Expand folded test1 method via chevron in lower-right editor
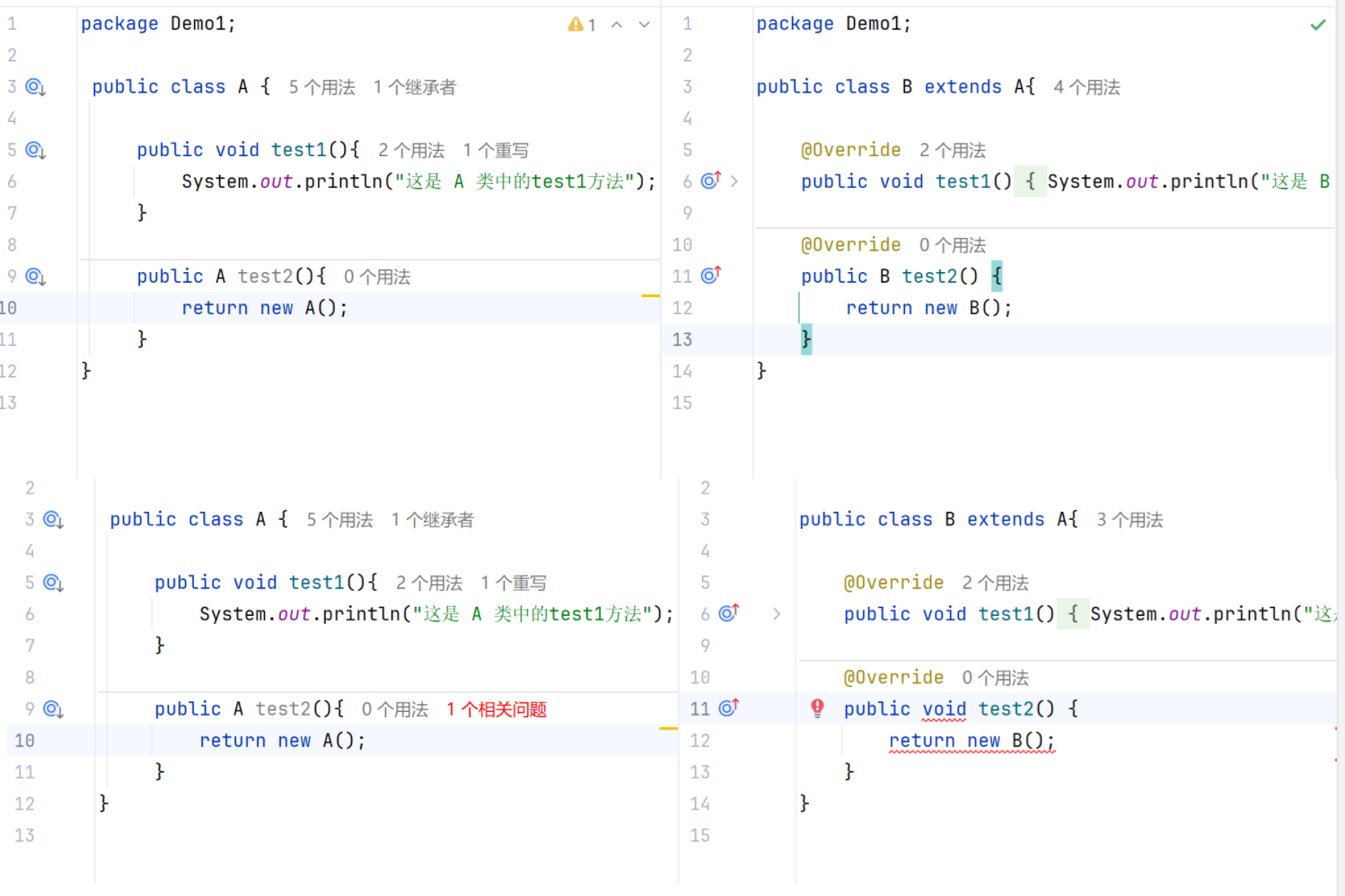This screenshot has width=1345, height=896. (777, 614)
